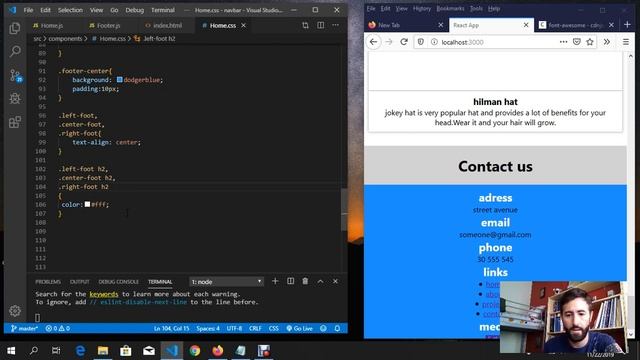Open the Search view in activity bar

coord(15,51)
